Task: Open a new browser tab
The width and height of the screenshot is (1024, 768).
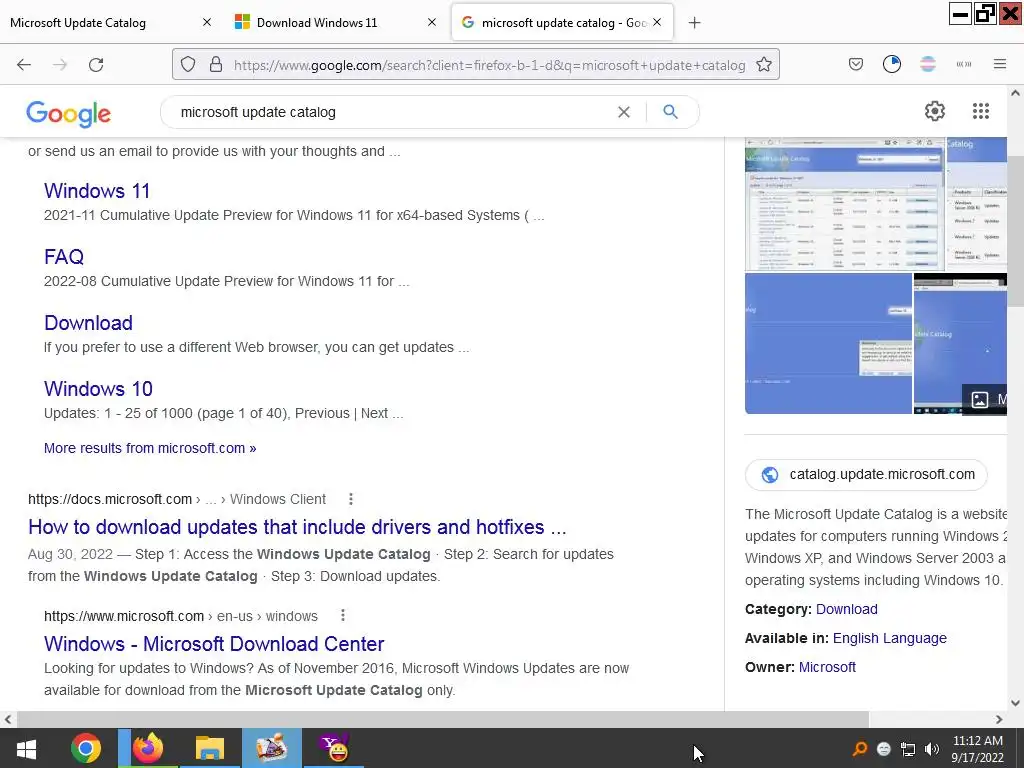Action: click(694, 23)
